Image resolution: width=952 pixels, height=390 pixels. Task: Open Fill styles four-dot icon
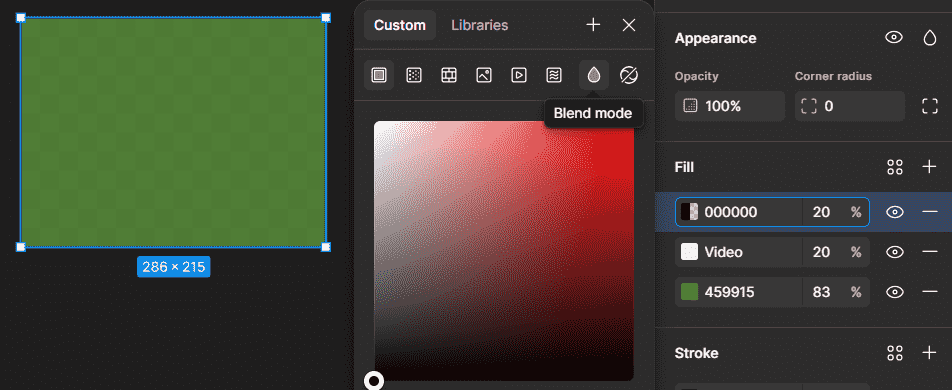[895, 167]
